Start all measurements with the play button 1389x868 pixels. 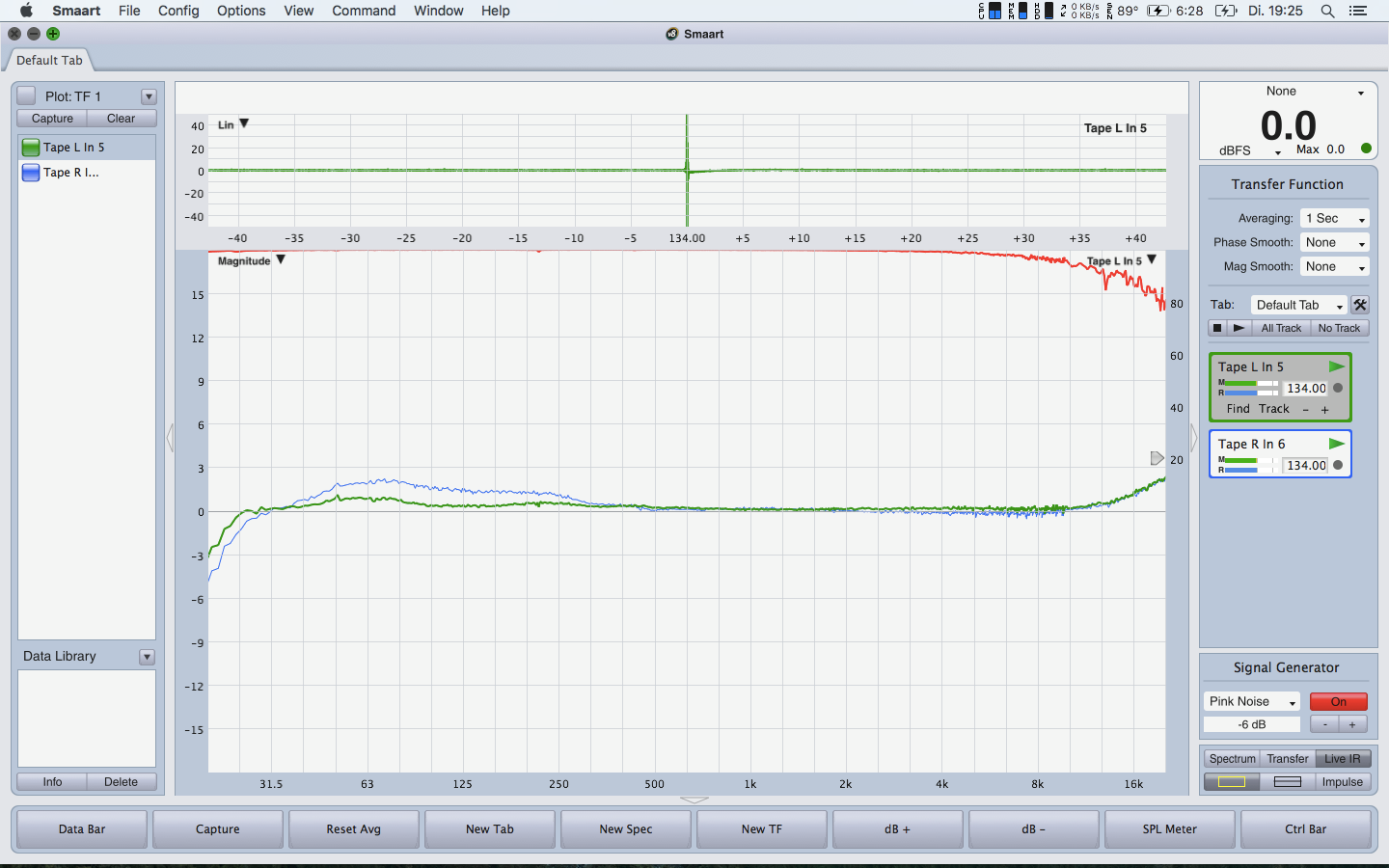coord(1239,328)
